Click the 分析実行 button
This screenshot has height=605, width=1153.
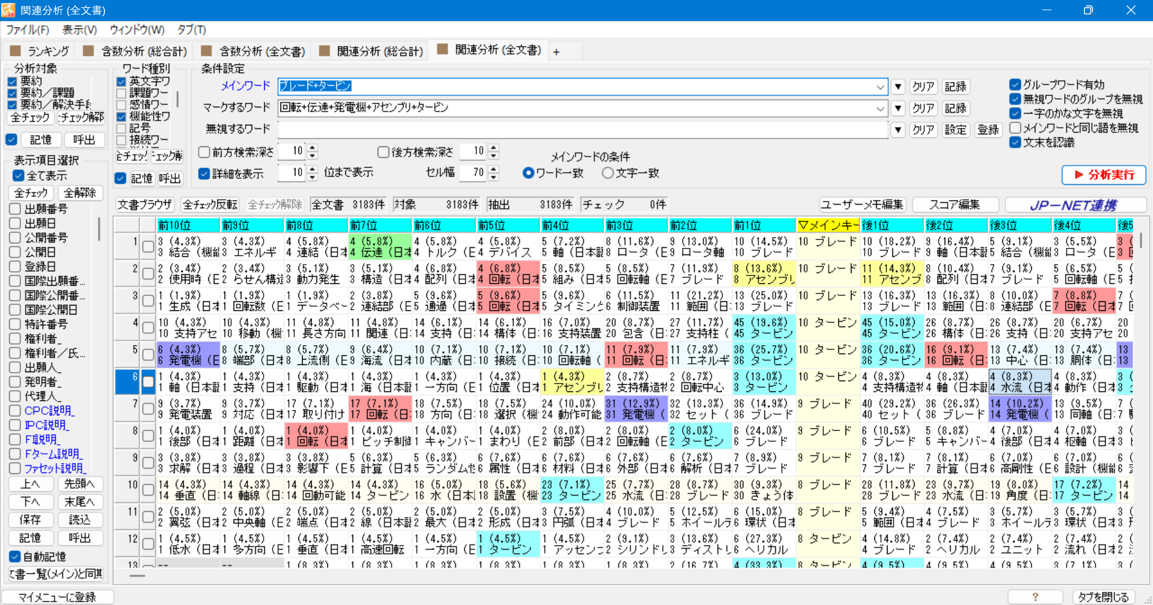click(x=1104, y=175)
